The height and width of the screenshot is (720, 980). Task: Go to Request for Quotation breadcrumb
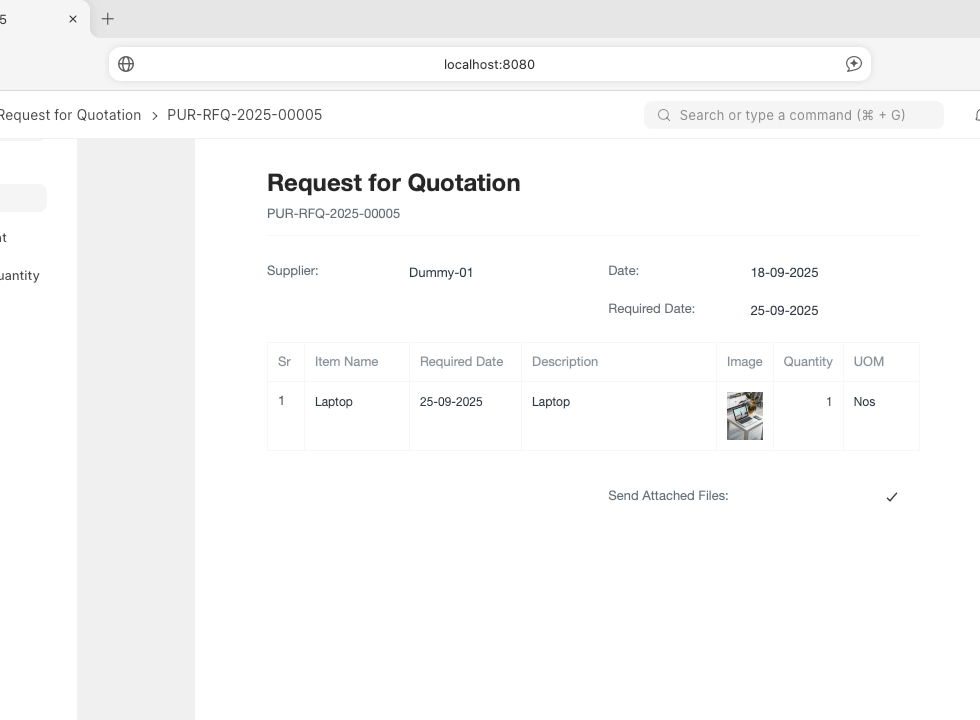[70, 115]
